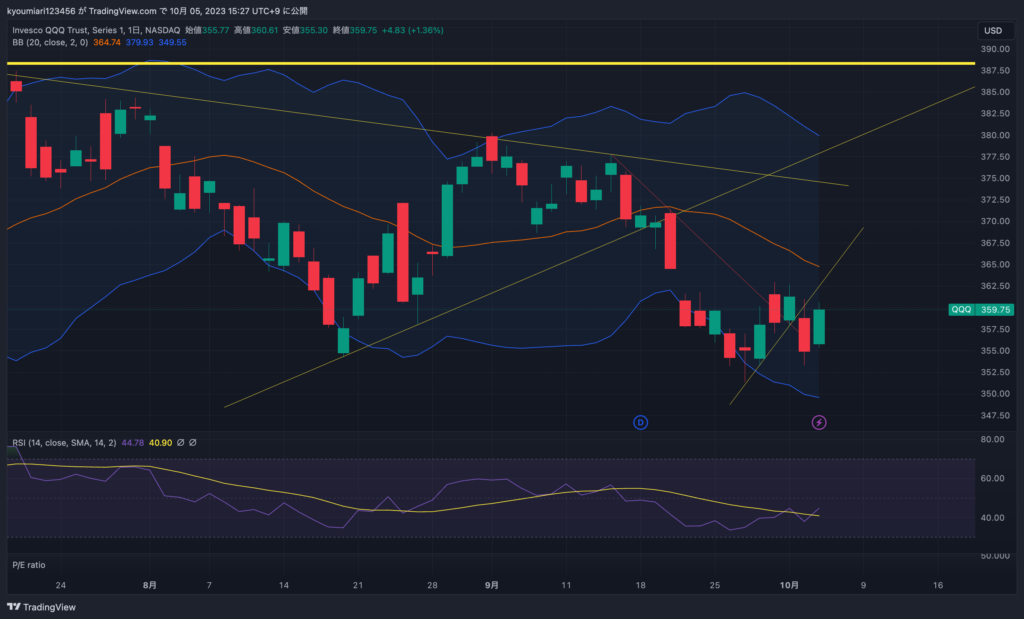Click the TradingView.com text in the header
The height and width of the screenshot is (619, 1024).
[123, 11]
